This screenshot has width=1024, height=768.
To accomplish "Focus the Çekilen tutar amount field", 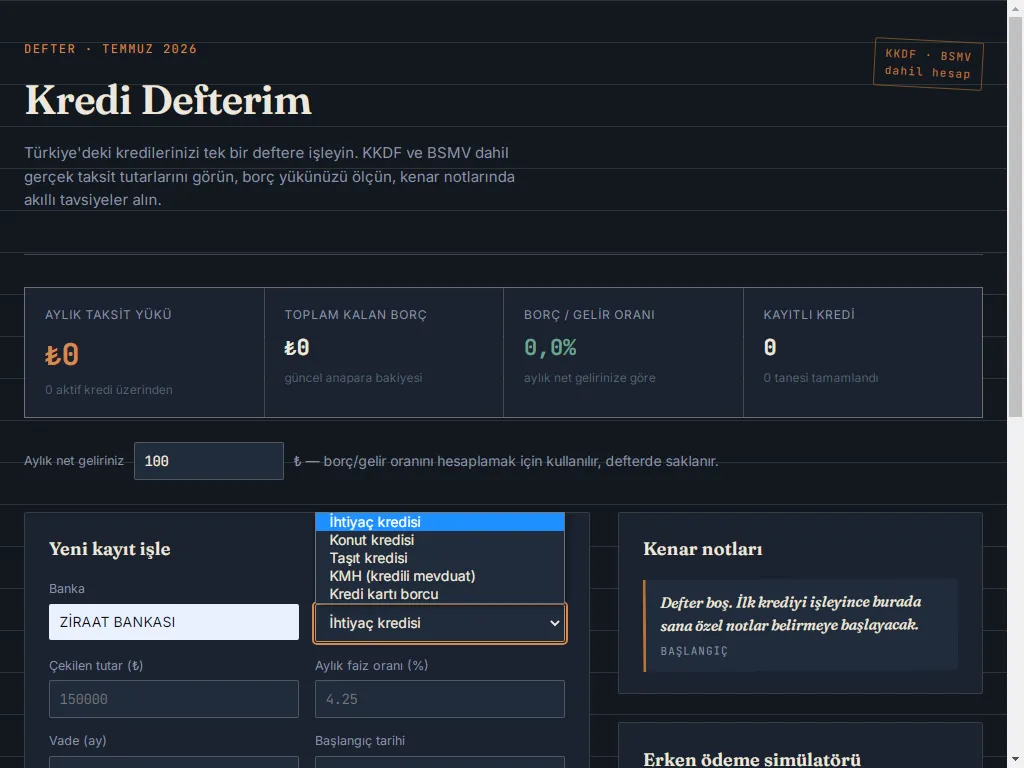I will 174,699.
